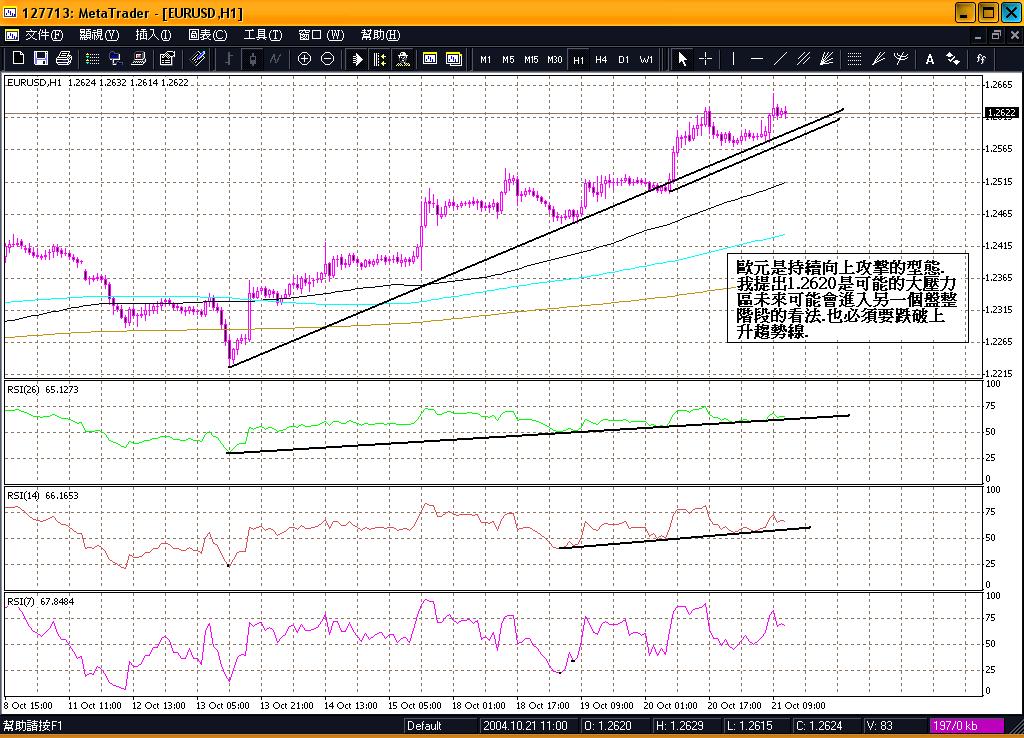The height and width of the screenshot is (738, 1024).
Task: Switch to candlestick chart mode
Action: [251, 59]
